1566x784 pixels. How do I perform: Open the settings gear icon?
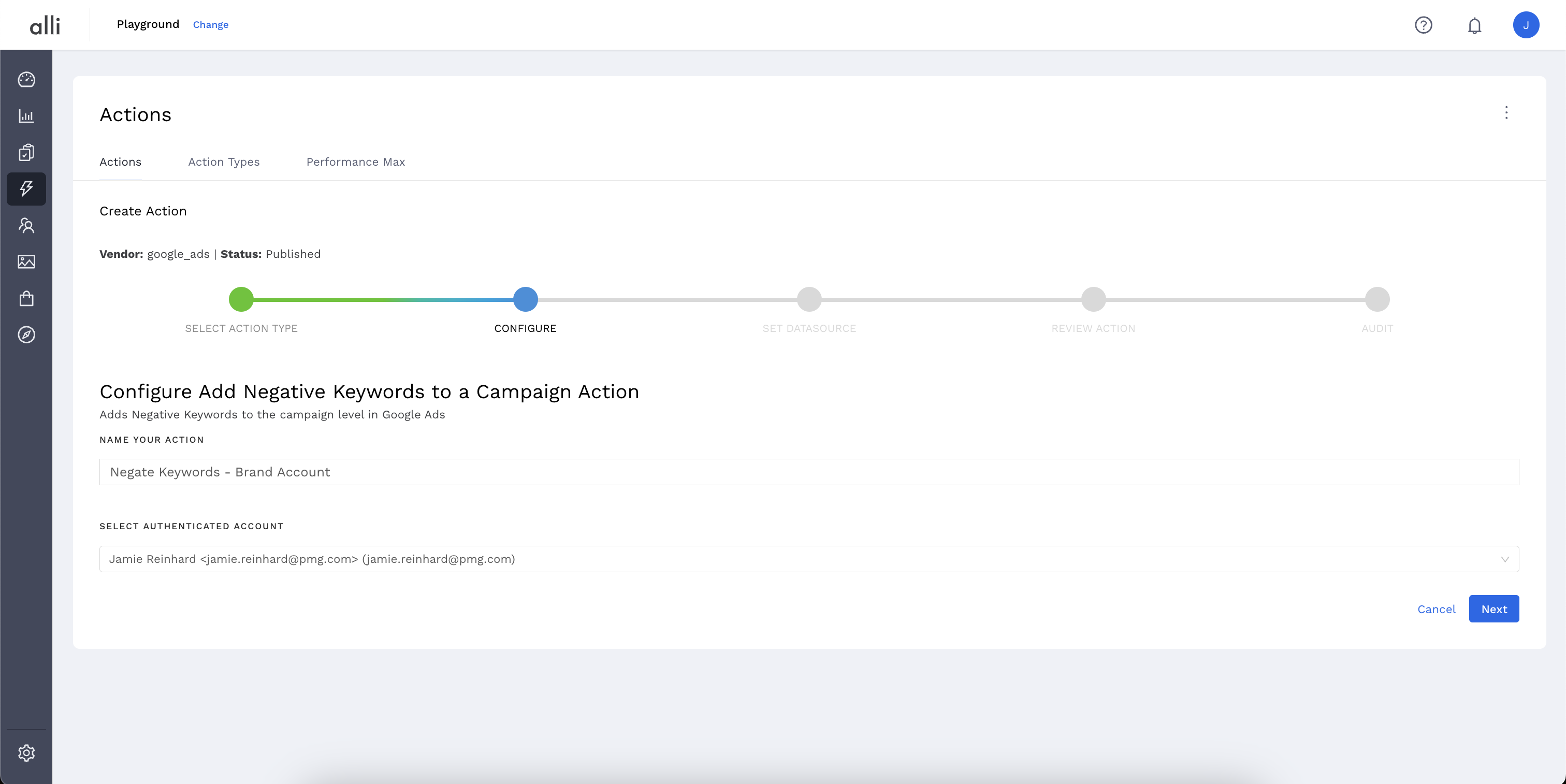coord(26,753)
